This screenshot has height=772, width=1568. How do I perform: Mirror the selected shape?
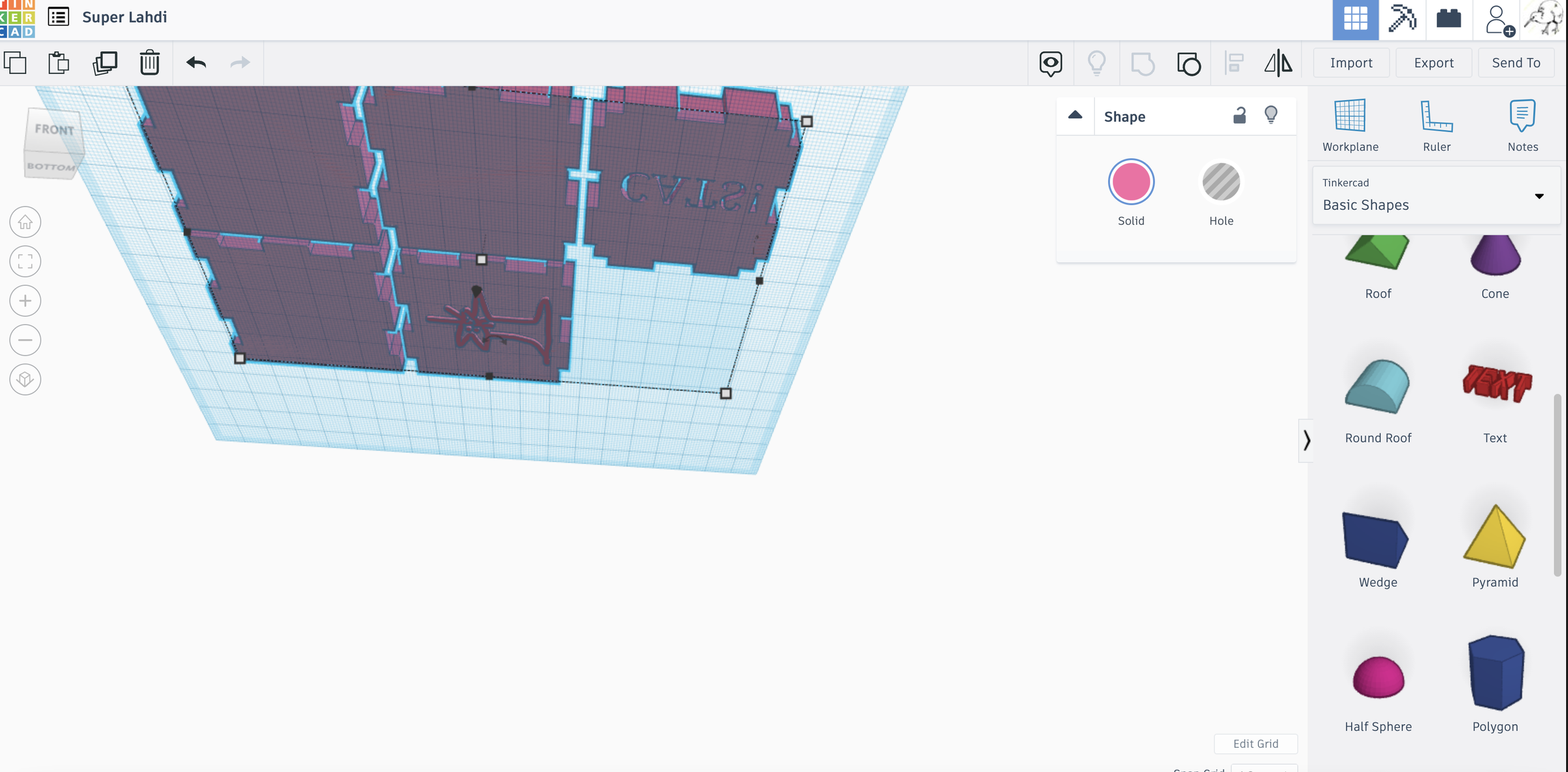1279,63
